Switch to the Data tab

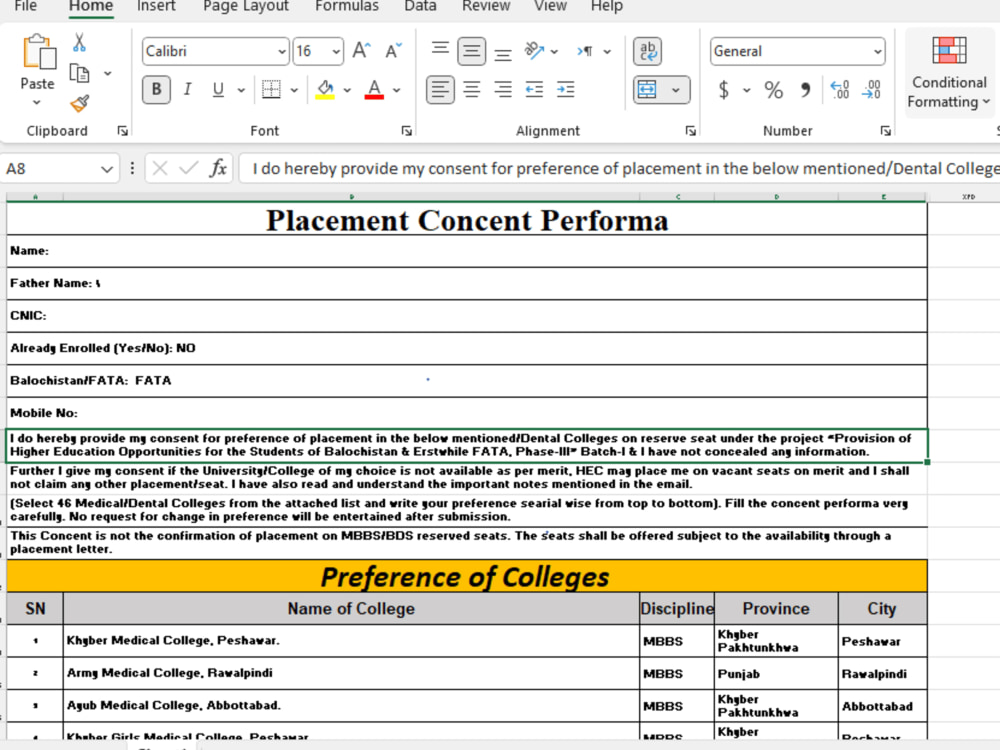click(x=420, y=6)
